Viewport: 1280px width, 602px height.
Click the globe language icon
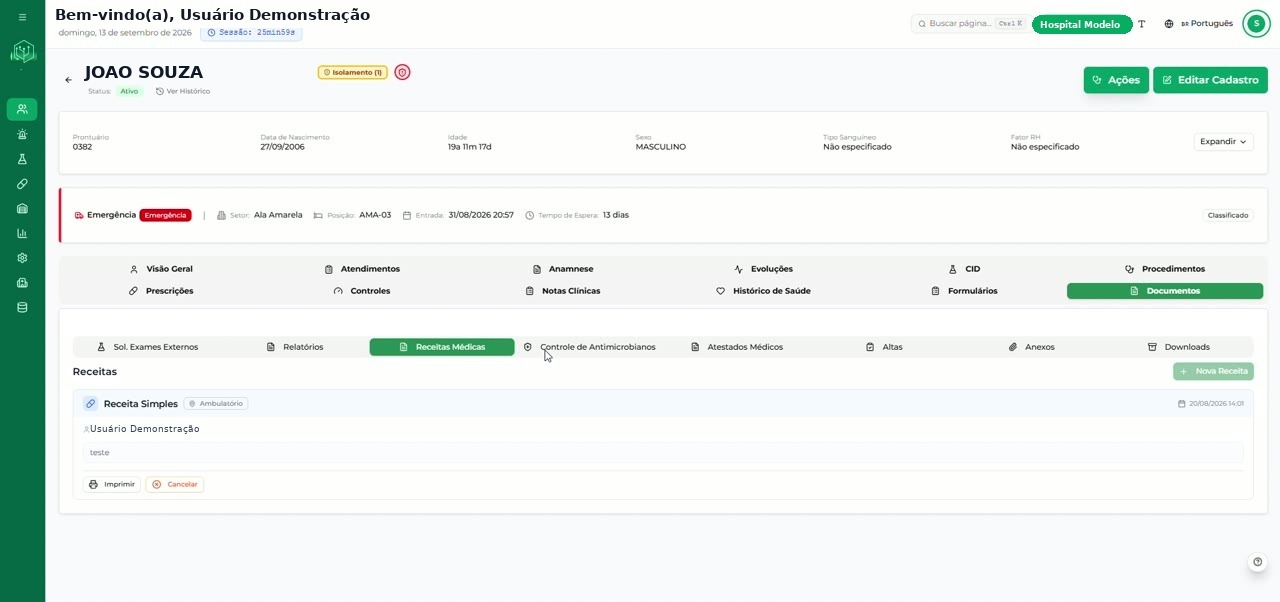[x=1169, y=24]
